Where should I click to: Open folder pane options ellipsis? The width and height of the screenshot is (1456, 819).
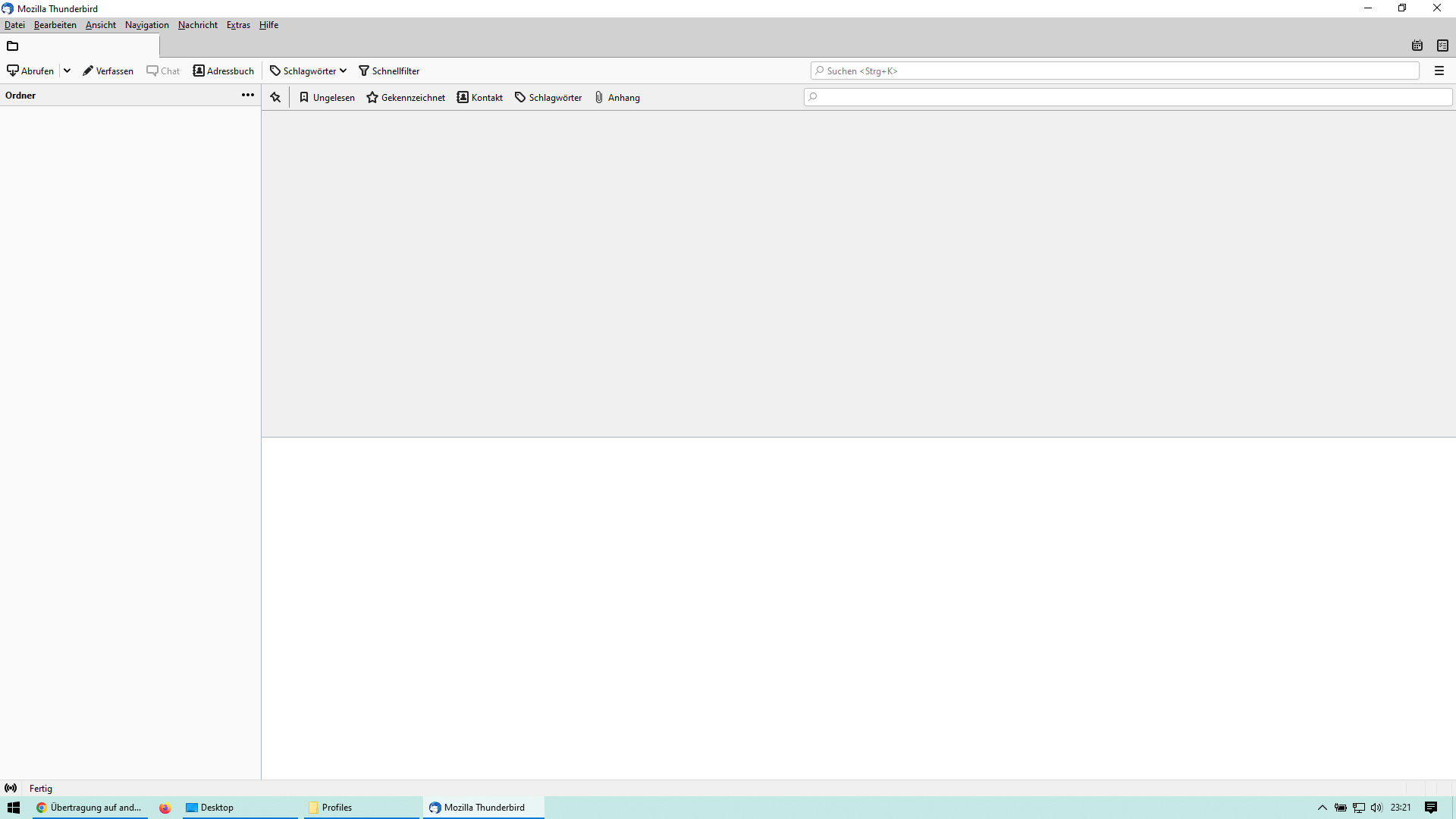(x=248, y=95)
